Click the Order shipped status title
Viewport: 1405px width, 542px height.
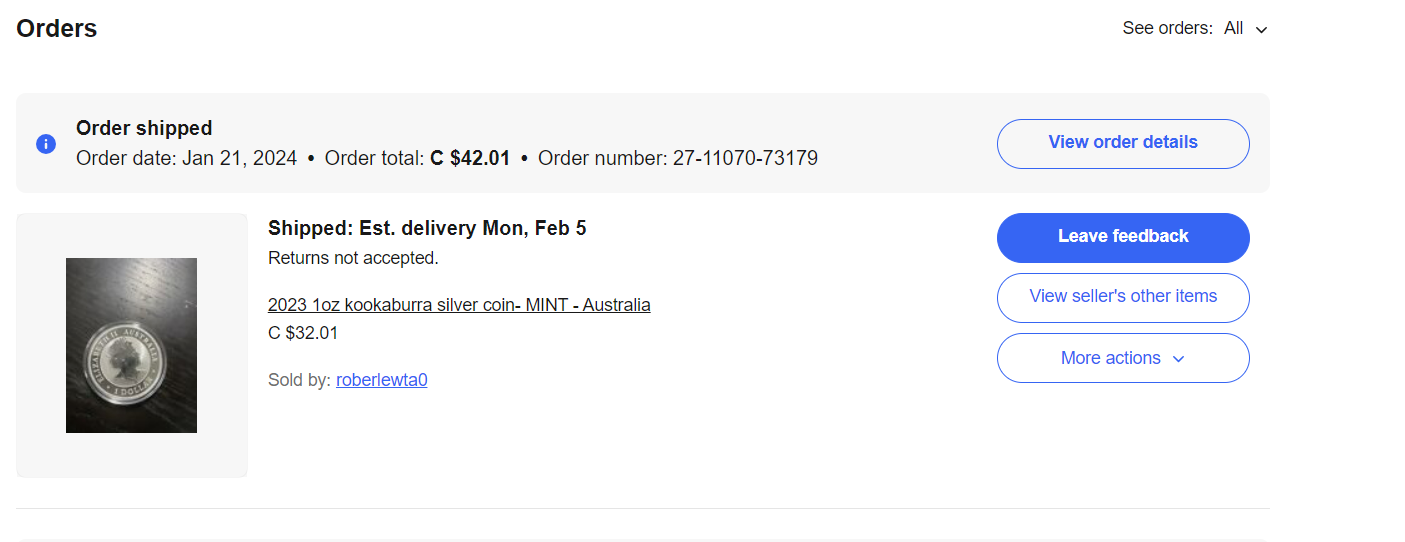pyautogui.click(x=144, y=128)
